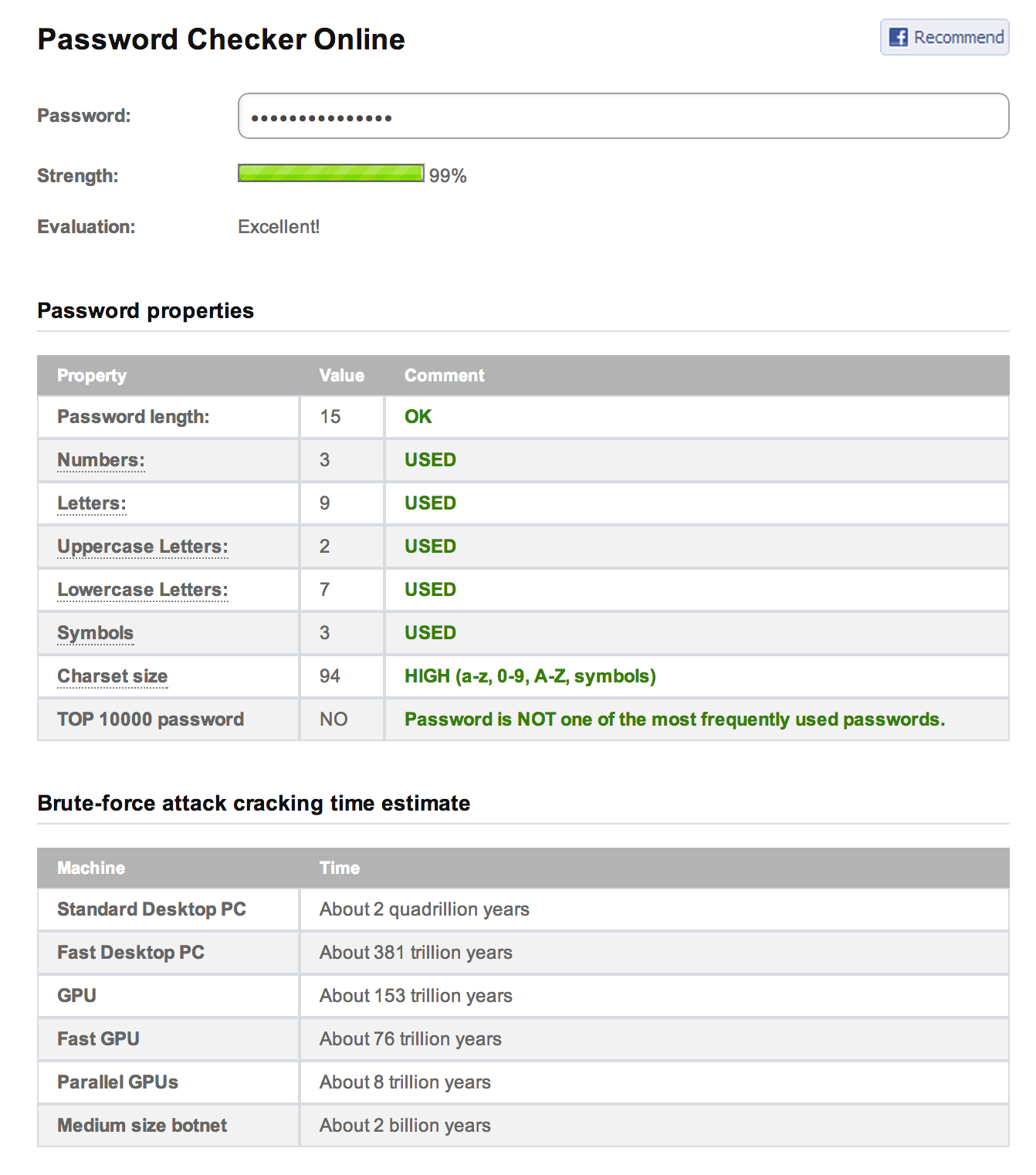Click the Password properties section heading
The height and width of the screenshot is (1175, 1036).
[145, 311]
